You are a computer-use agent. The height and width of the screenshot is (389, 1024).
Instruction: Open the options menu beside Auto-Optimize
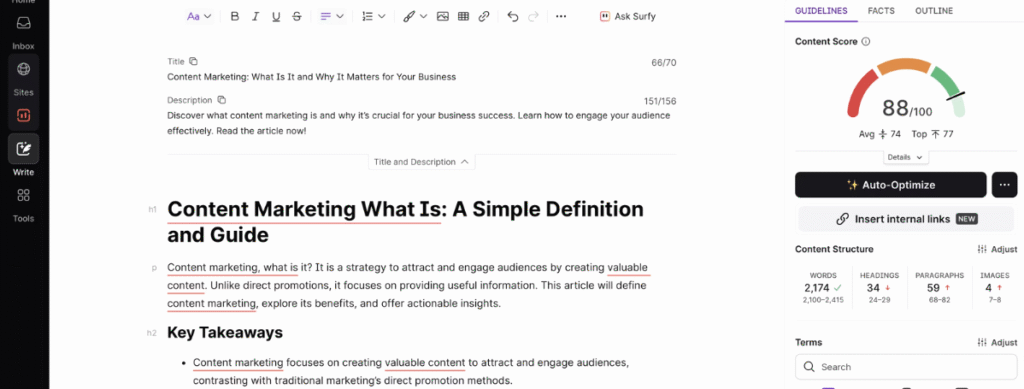pyautogui.click(x=1004, y=185)
